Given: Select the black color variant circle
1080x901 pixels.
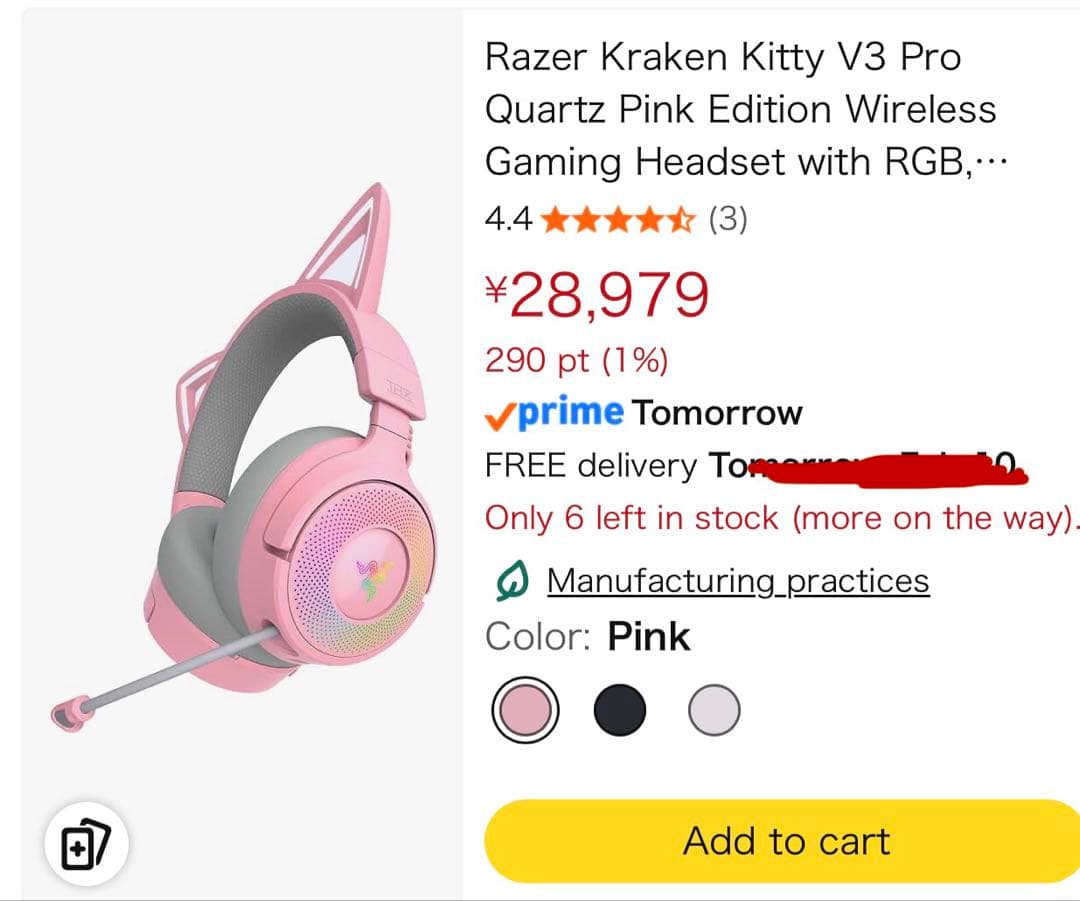Looking at the screenshot, I should click(619, 709).
